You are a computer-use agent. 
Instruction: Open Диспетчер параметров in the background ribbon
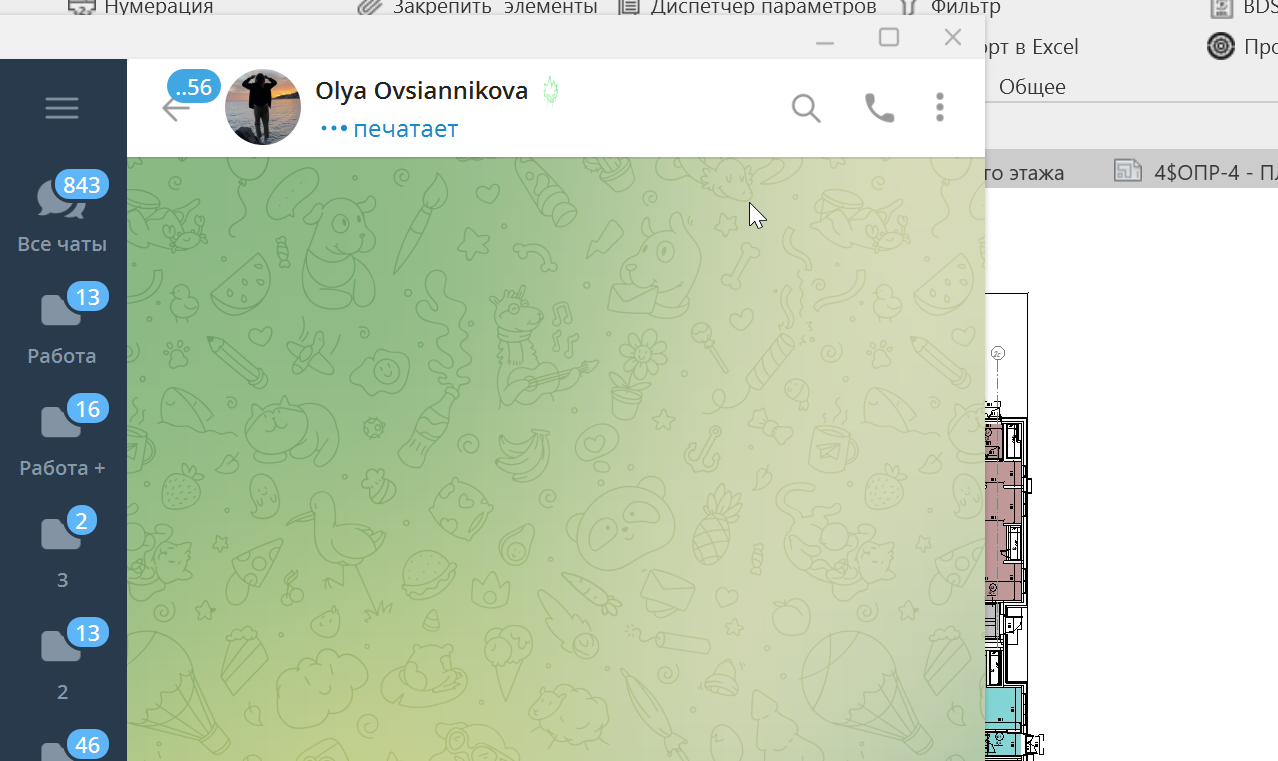pos(747,8)
